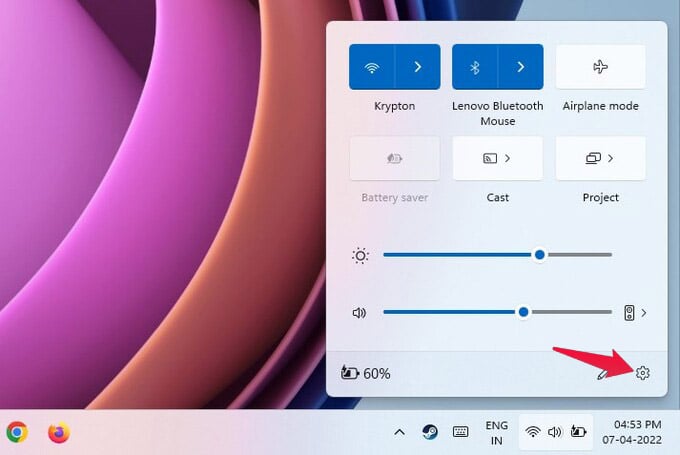Toggle Battery saver tile
The width and height of the screenshot is (680, 455).
(x=395, y=158)
